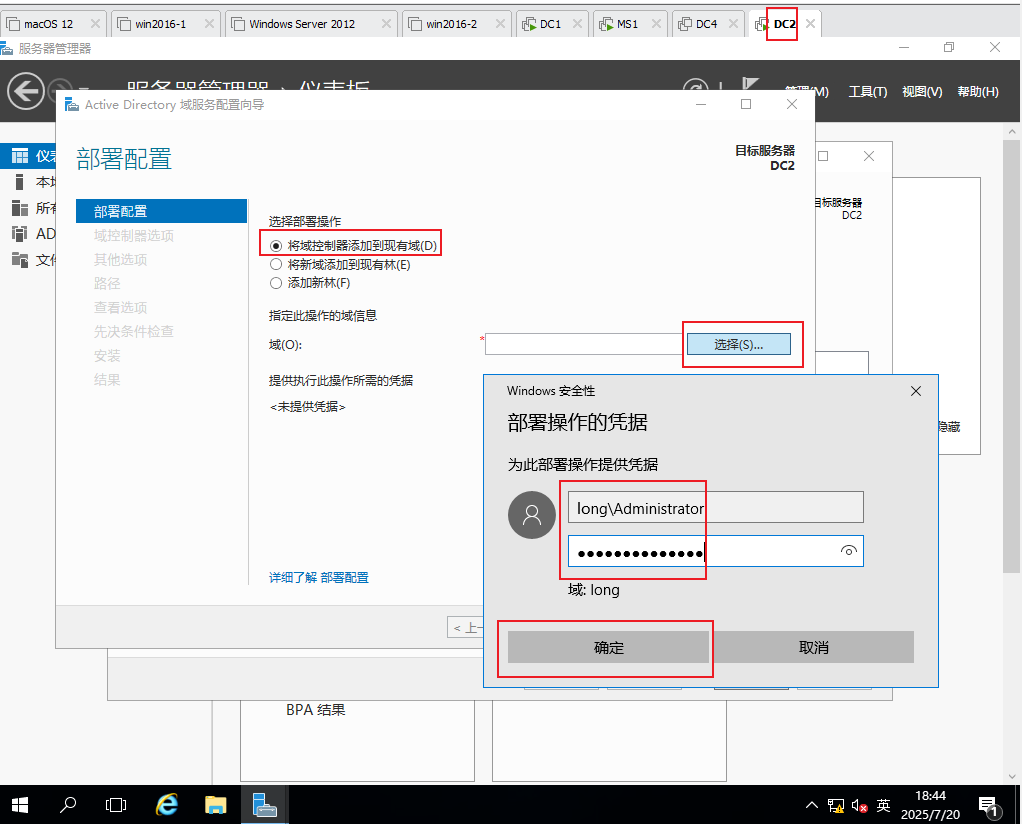
Task: Select the file services sidebar item
Action: point(28,260)
